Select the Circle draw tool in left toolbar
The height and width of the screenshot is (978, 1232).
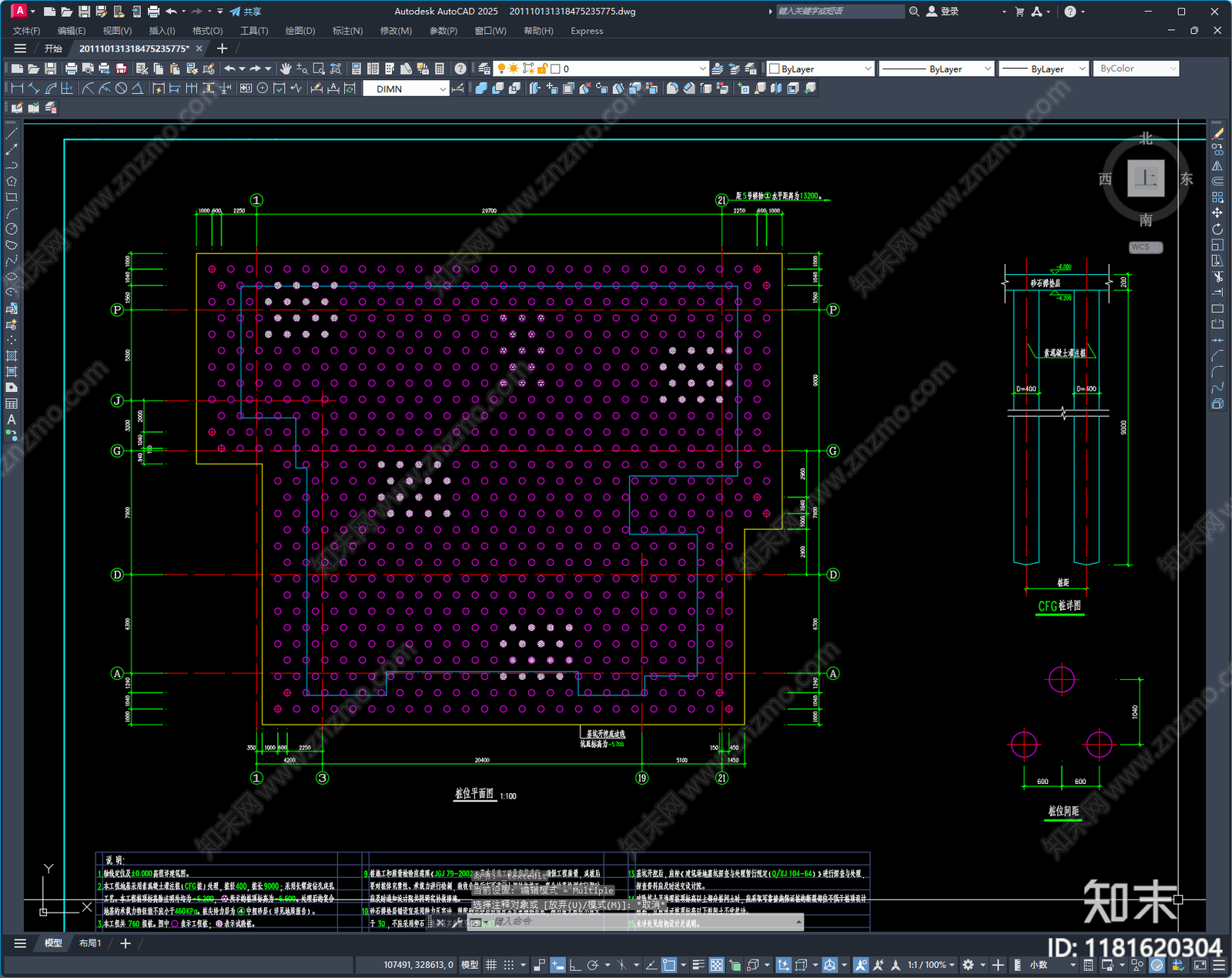pyautogui.click(x=12, y=229)
